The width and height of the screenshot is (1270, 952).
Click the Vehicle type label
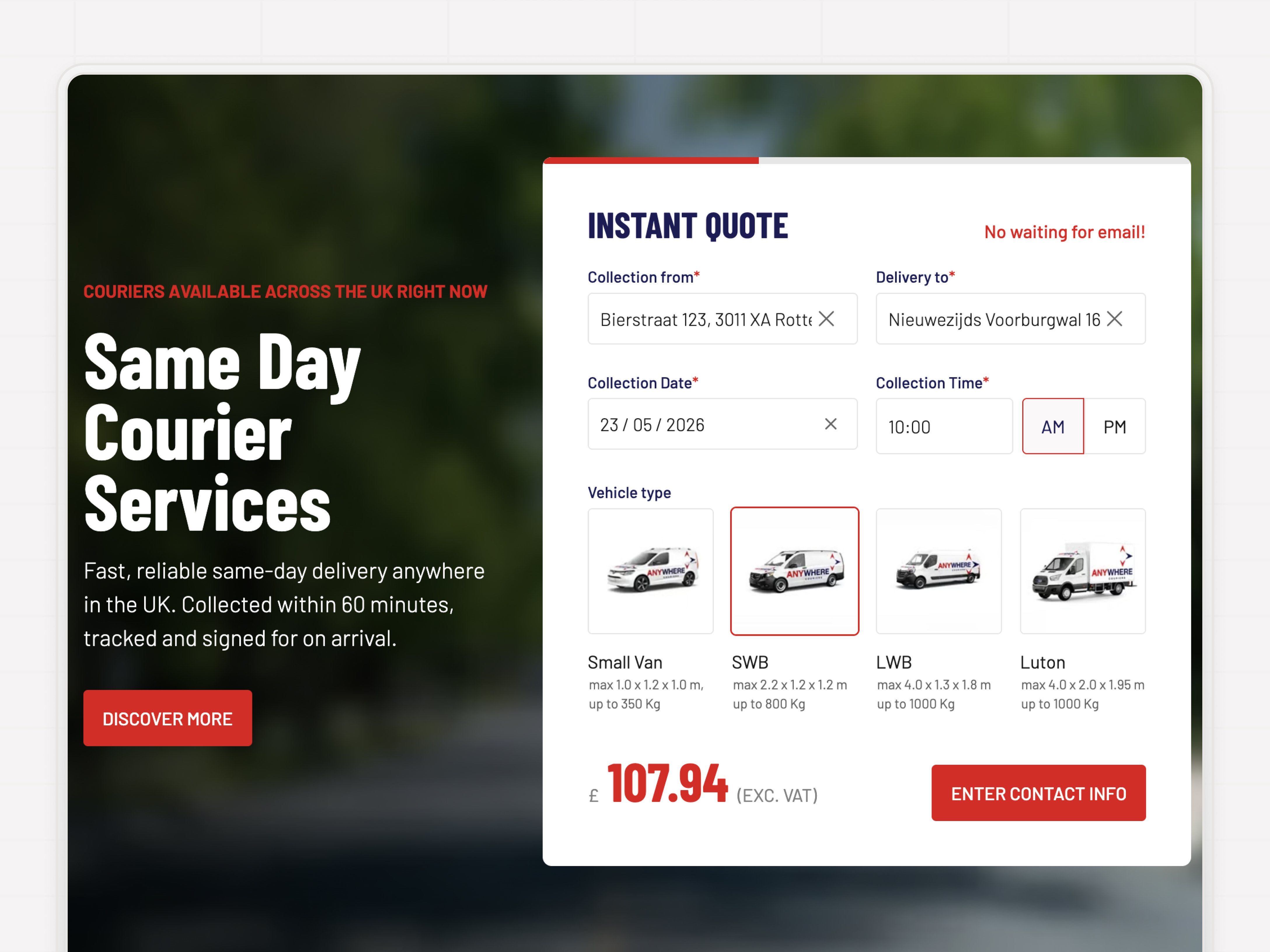point(629,493)
